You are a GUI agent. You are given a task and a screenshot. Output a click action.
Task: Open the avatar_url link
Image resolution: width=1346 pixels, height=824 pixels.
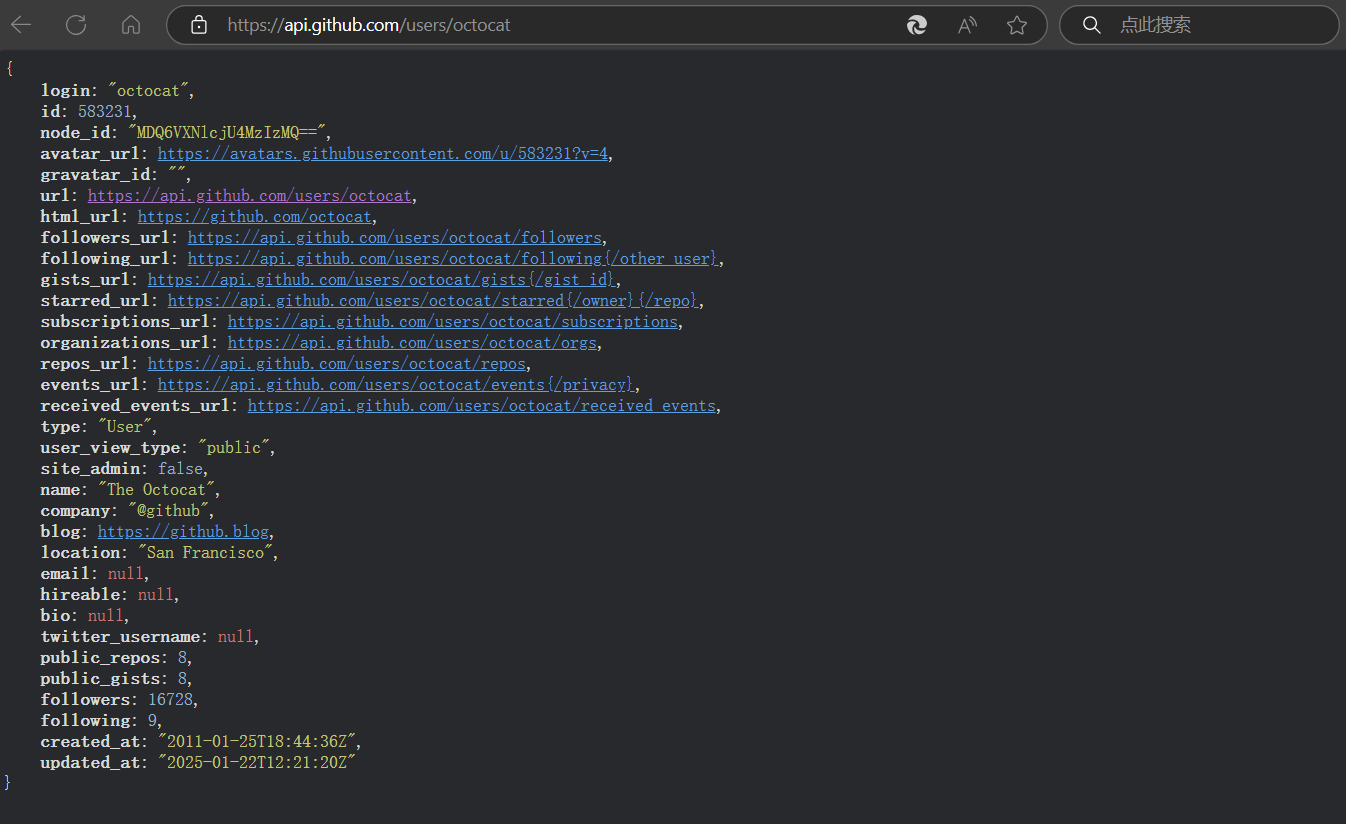tap(383, 153)
